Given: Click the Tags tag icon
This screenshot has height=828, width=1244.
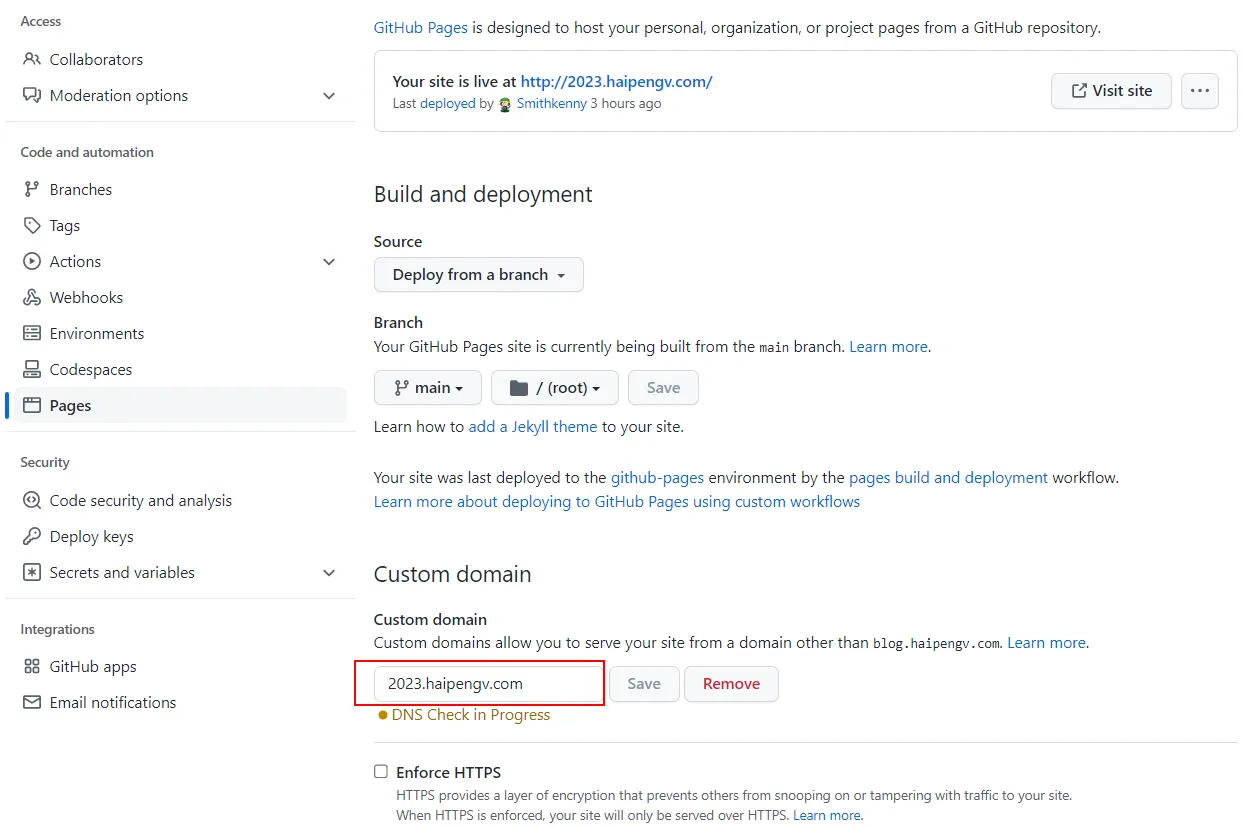Looking at the screenshot, I should click(x=32, y=225).
